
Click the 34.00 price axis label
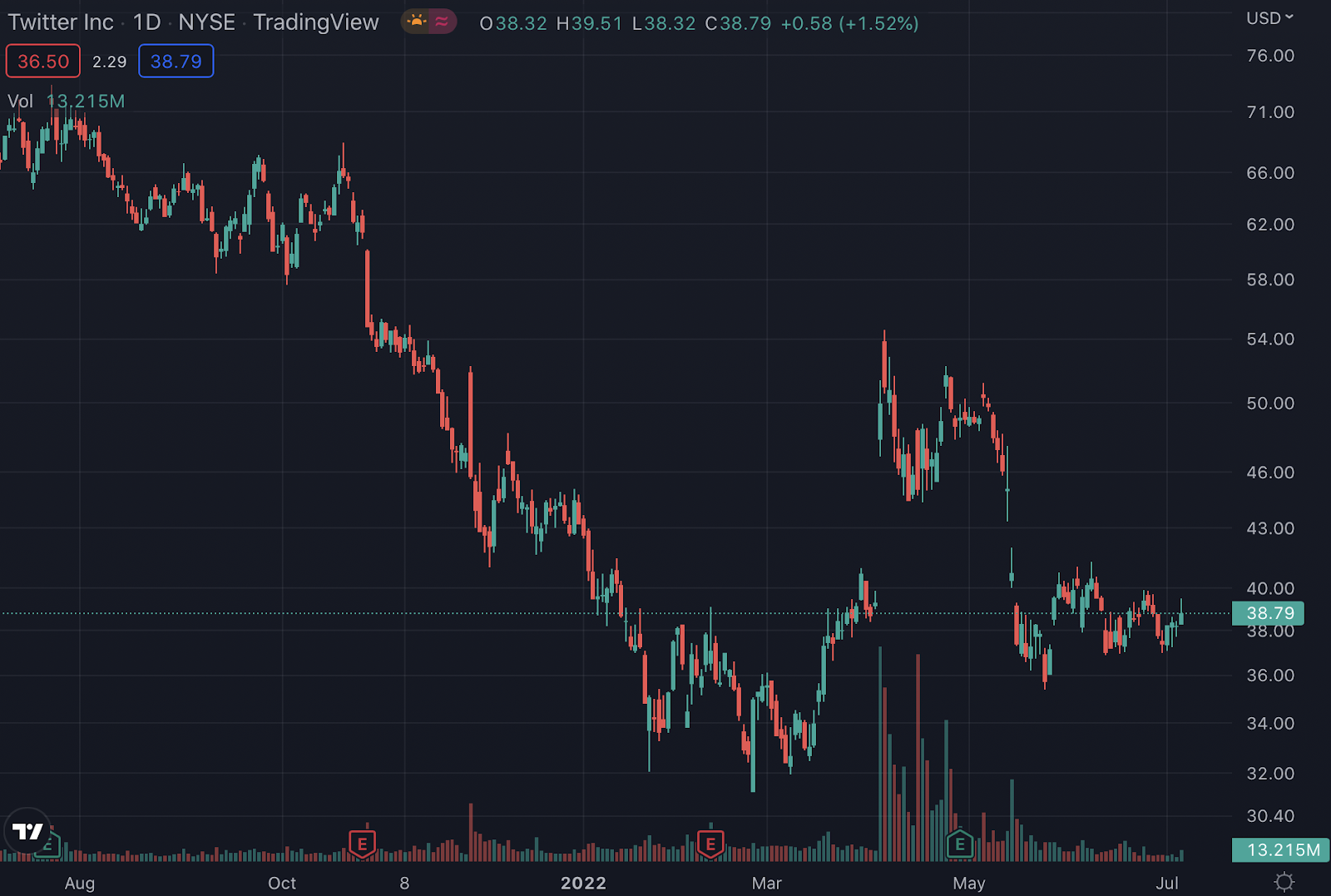pos(1270,724)
